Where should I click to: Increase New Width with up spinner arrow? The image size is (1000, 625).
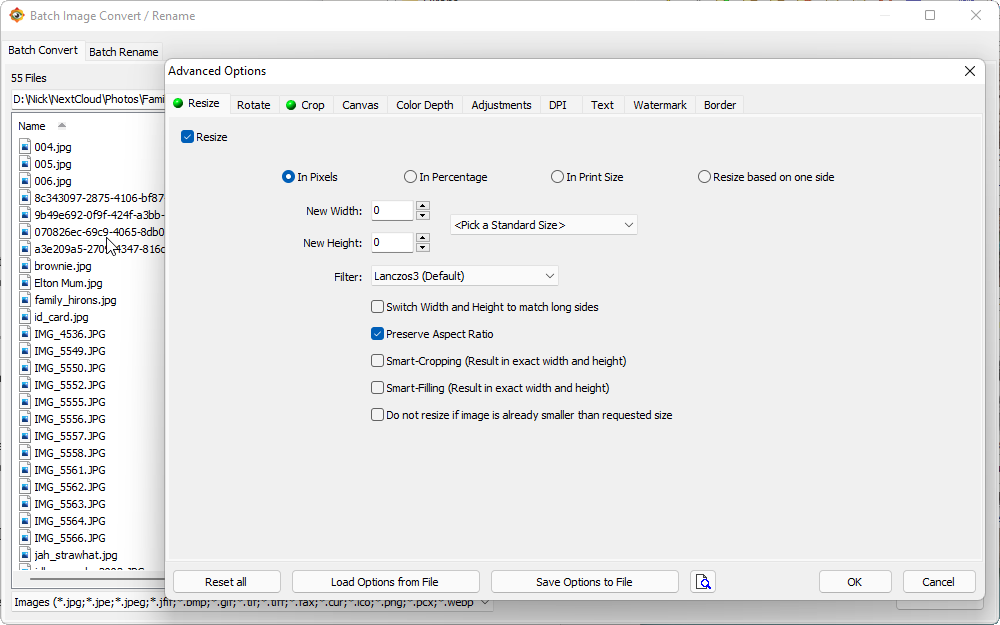(x=423, y=206)
